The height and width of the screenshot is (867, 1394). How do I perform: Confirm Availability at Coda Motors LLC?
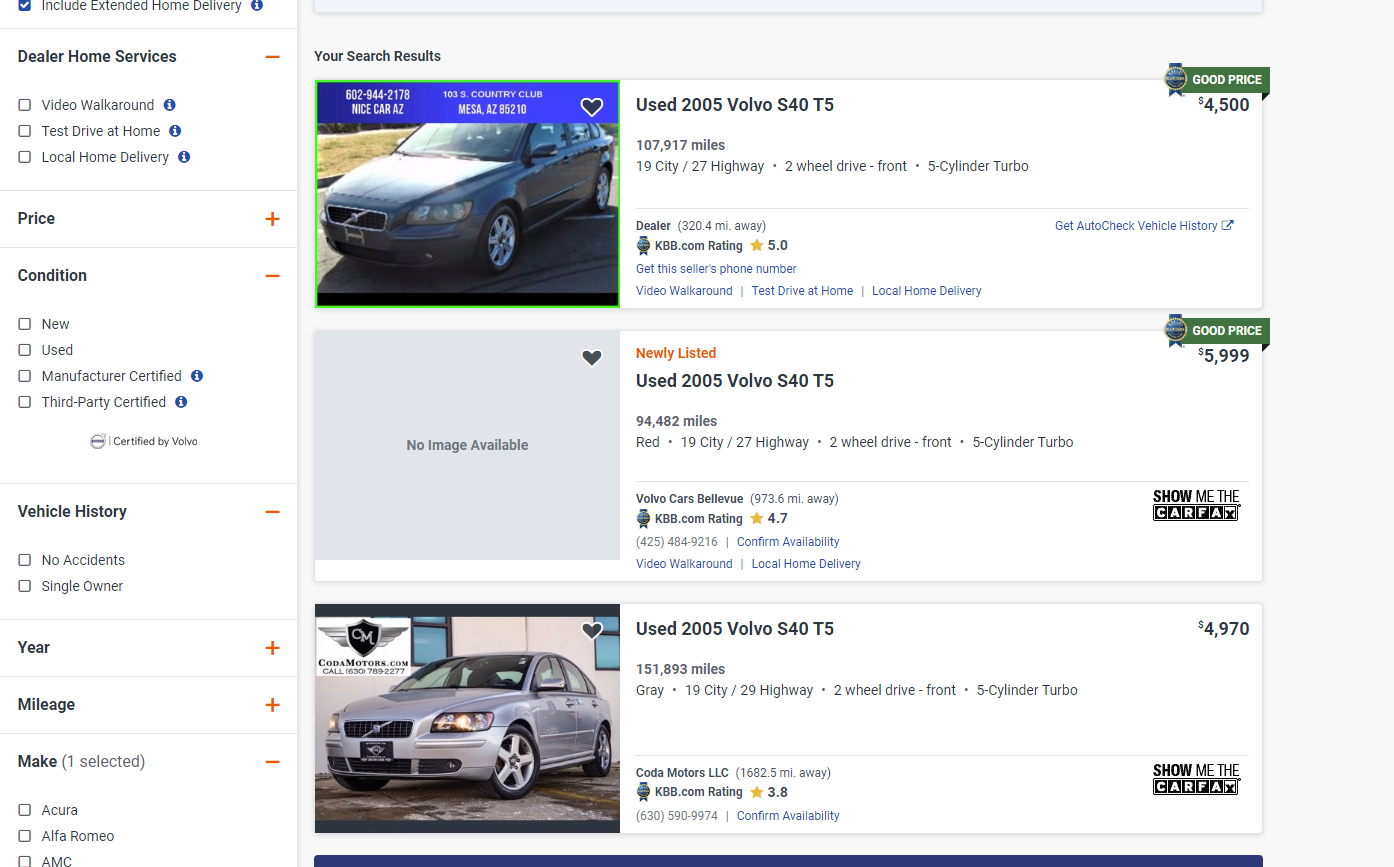pos(788,816)
